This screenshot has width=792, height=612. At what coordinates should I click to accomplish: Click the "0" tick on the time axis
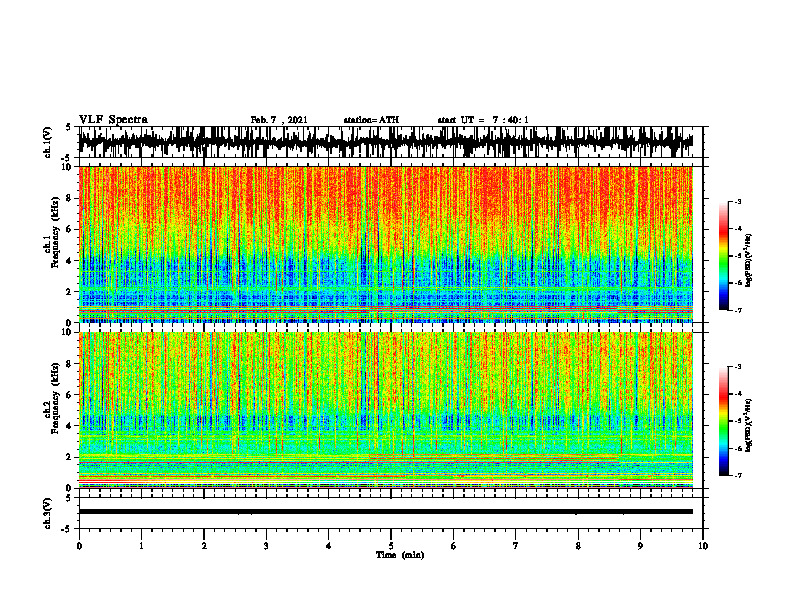pos(79,546)
